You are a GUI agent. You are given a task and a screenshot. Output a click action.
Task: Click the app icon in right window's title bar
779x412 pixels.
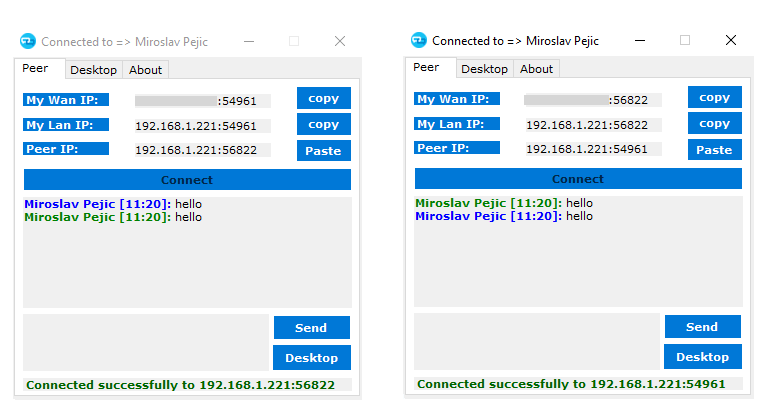click(419, 41)
